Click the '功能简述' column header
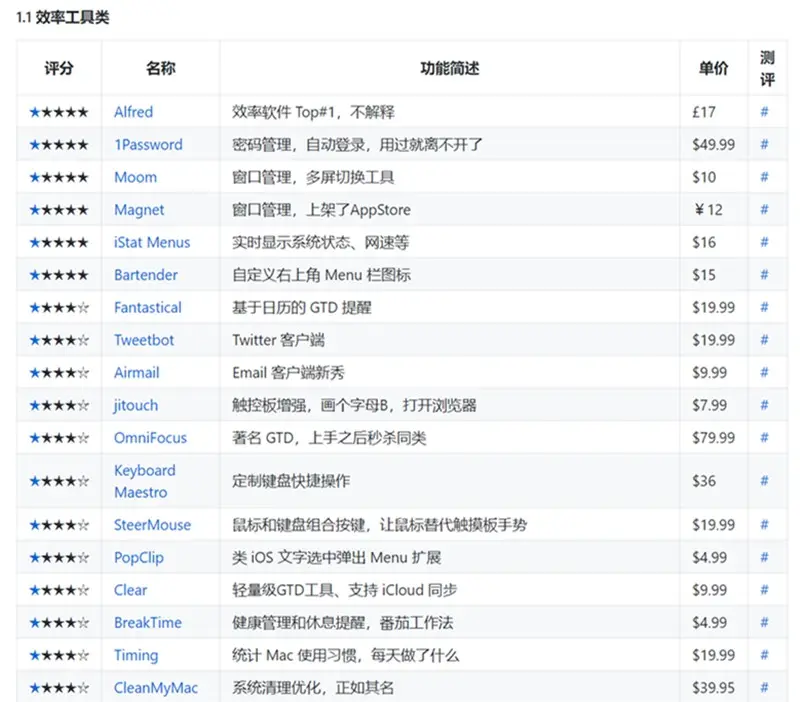 tap(449, 68)
